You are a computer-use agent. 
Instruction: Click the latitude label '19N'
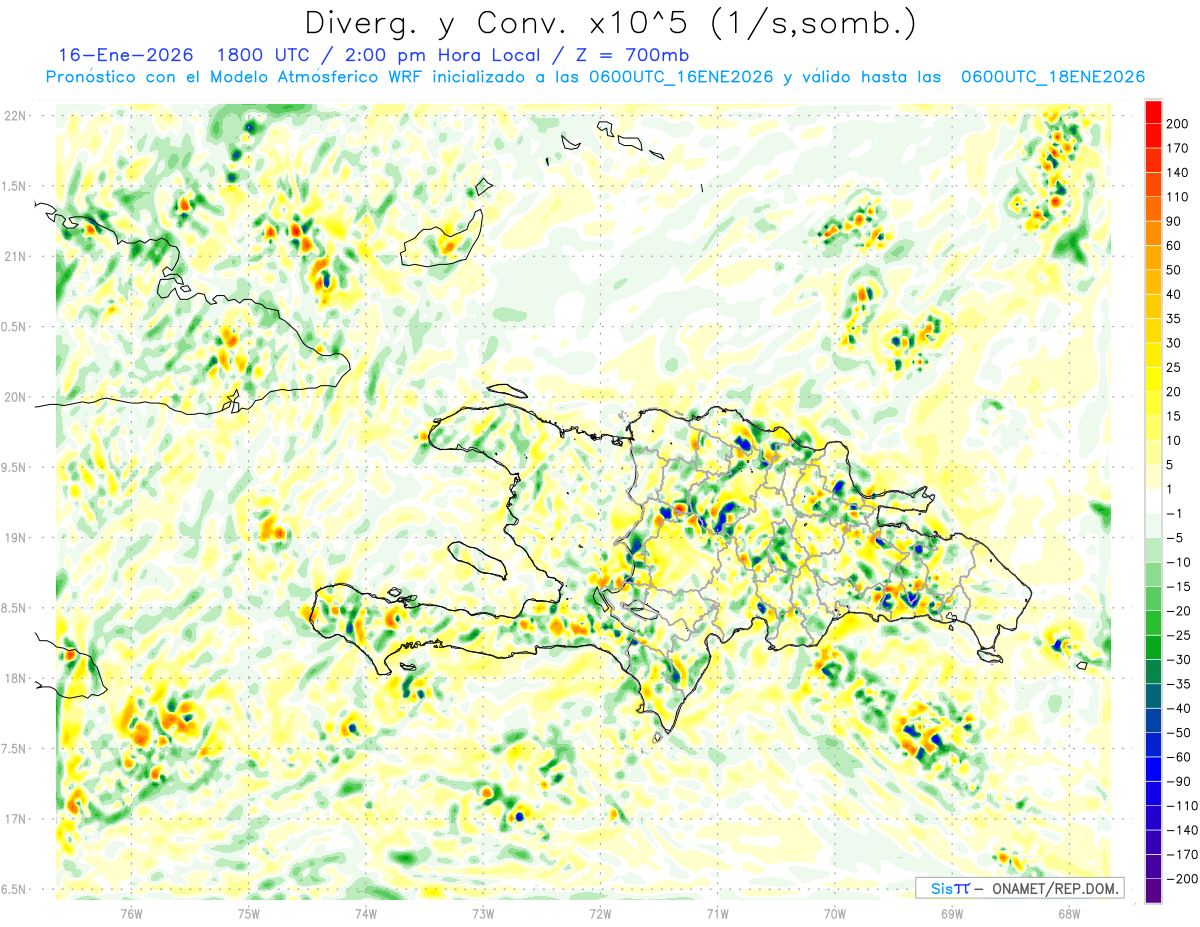pos(15,538)
